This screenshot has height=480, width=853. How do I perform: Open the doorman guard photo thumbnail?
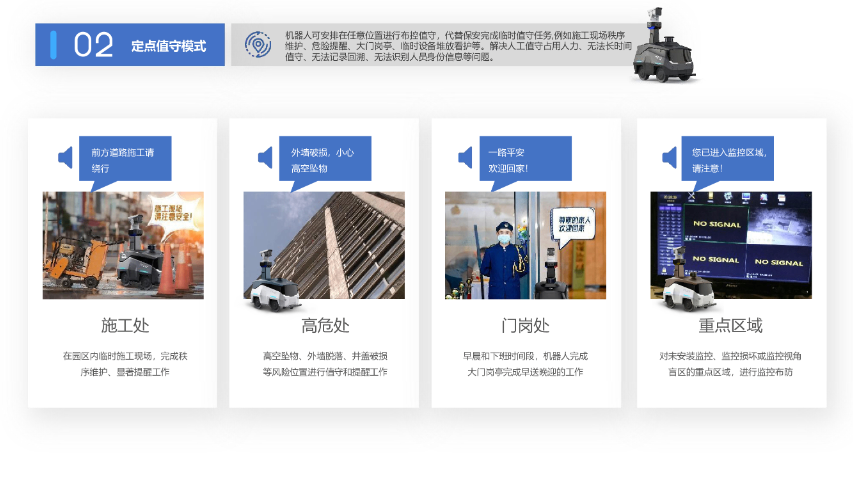tap(510, 245)
